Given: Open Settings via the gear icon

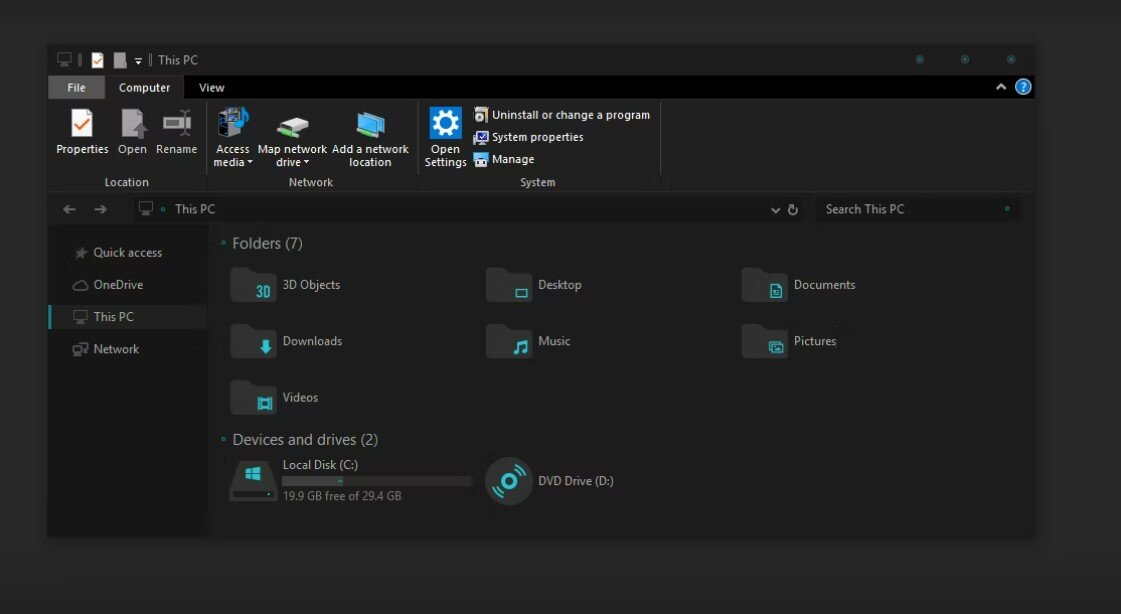Looking at the screenshot, I should point(445,123).
